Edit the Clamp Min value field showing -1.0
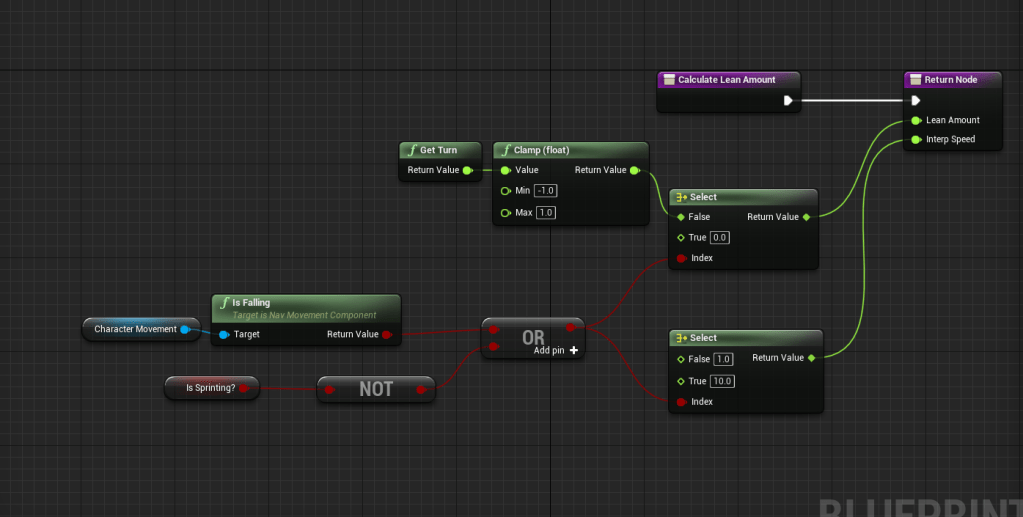The image size is (1023, 517). 546,191
